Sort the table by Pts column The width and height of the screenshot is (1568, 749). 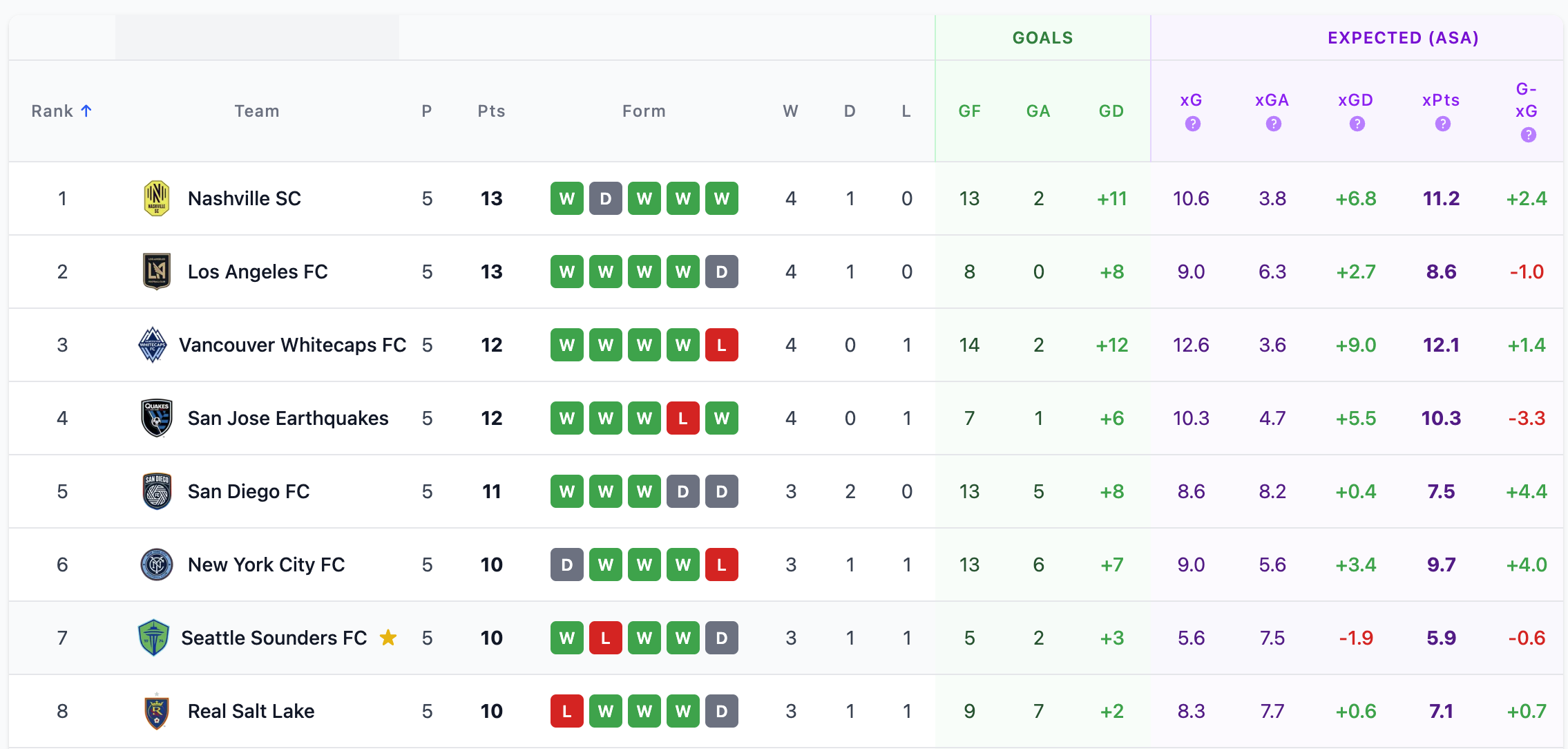click(x=491, y=111)
